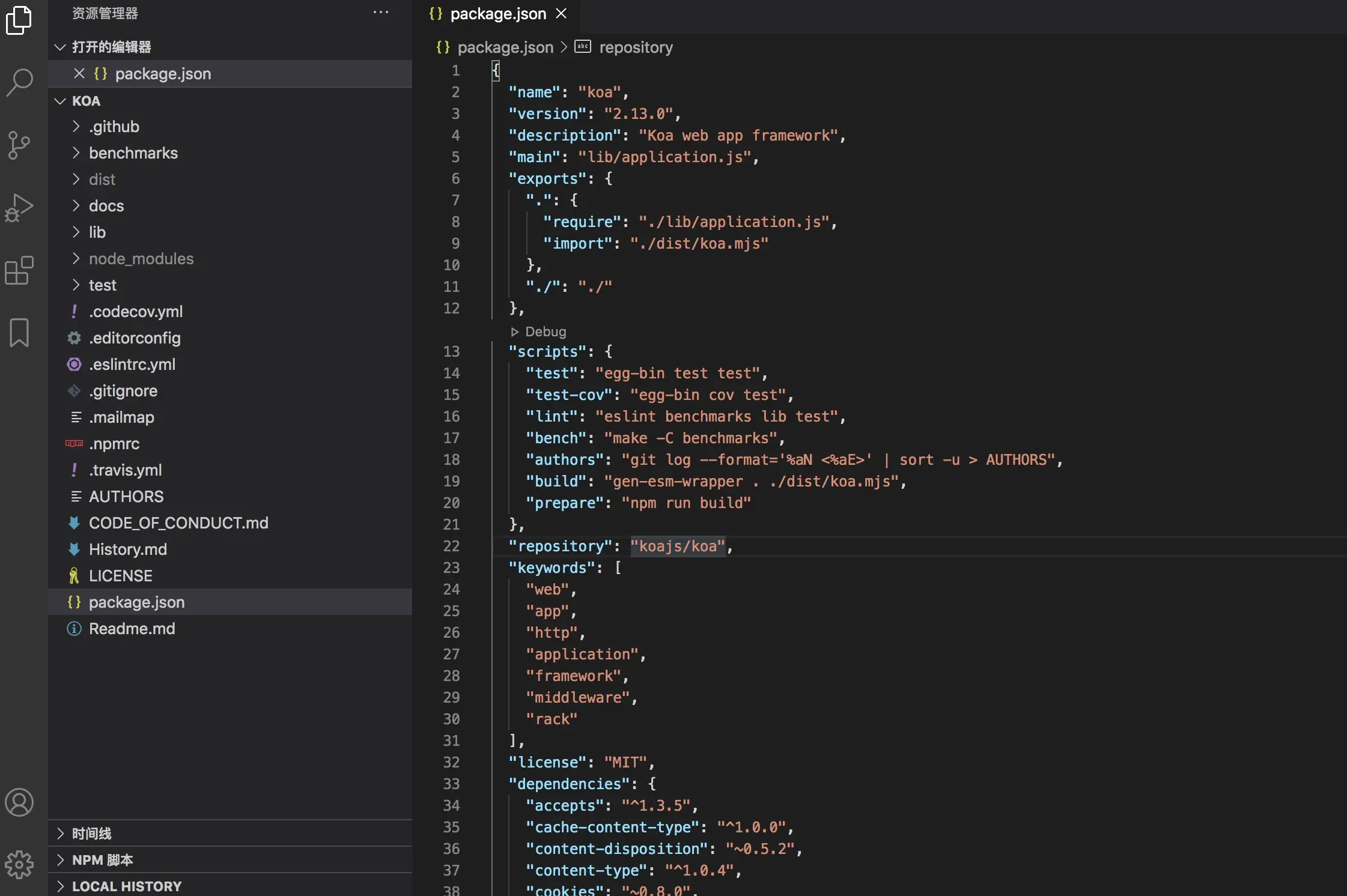Collapse the KOA project section
The width and height of the screenshot is (1347, 896).
pos(86,101)
